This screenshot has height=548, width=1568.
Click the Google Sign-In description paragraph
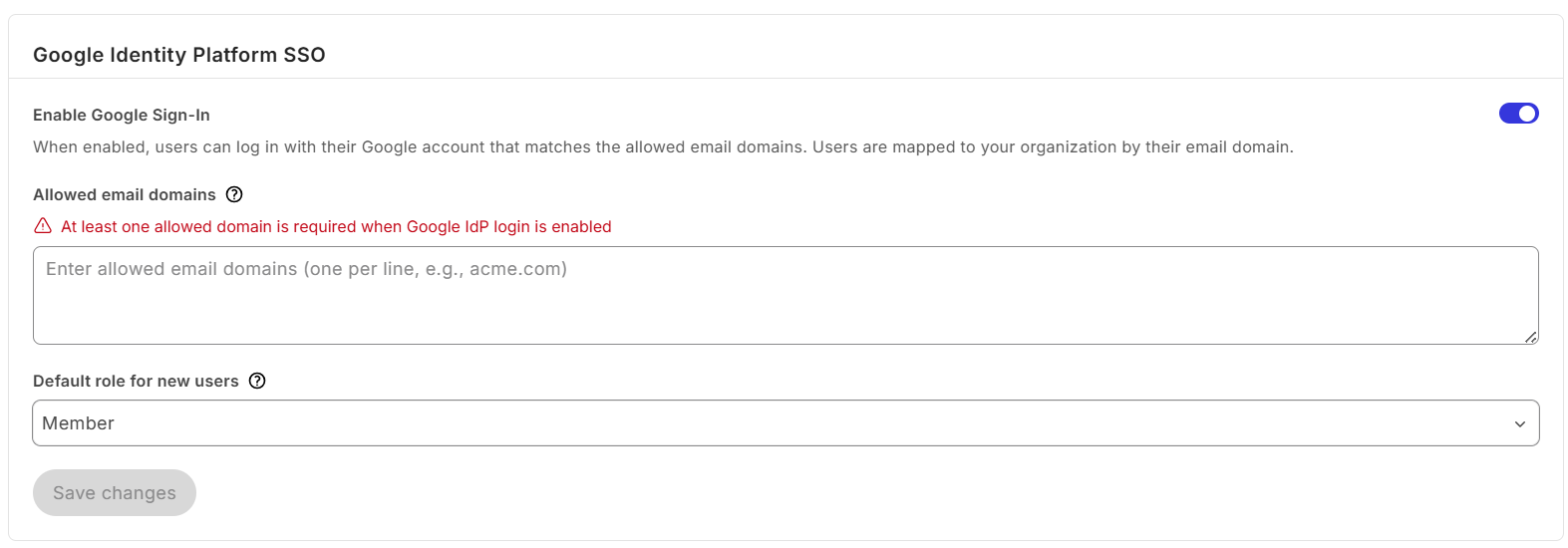(663, 146)
